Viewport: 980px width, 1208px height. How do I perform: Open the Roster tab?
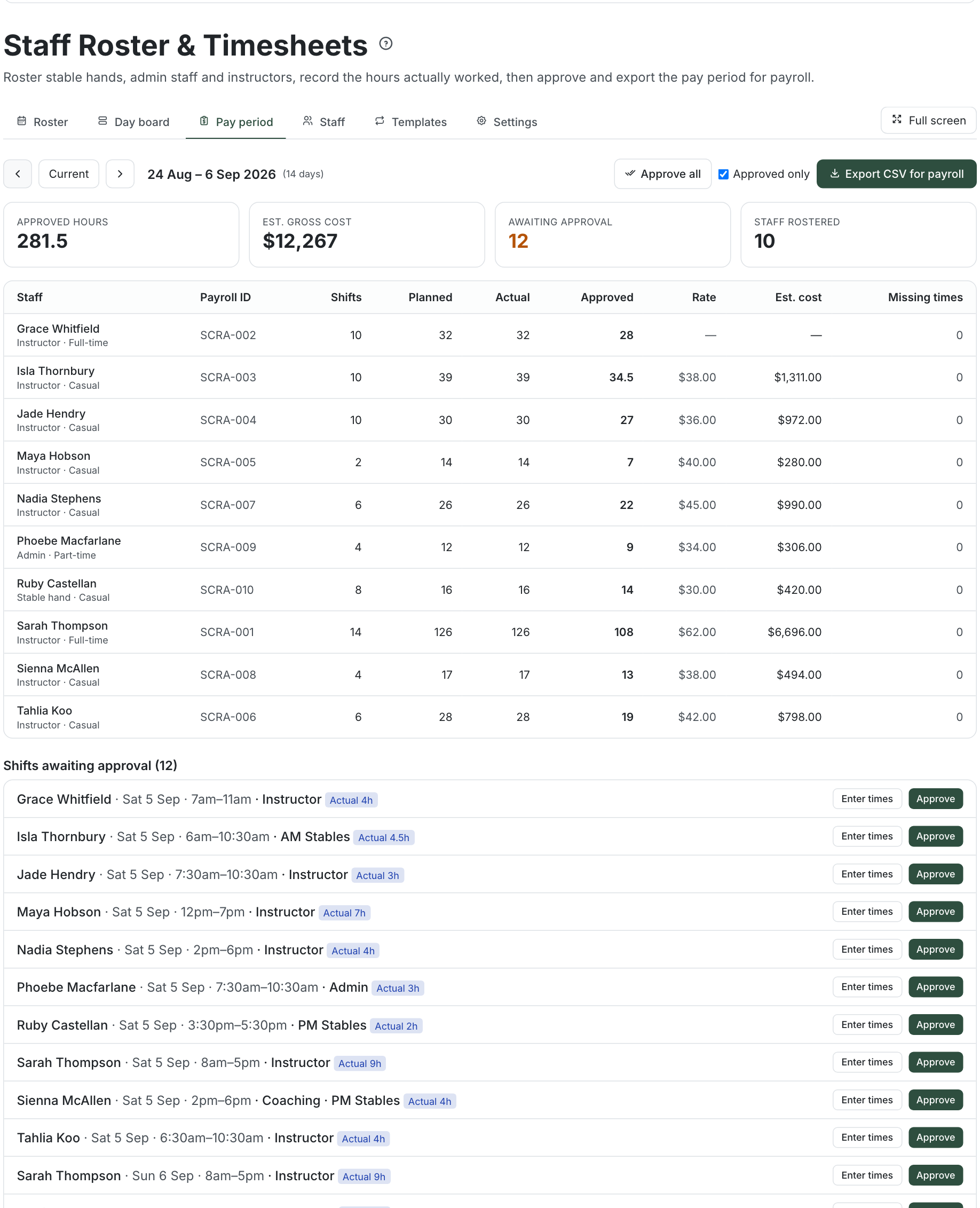[x=42, y=122]
